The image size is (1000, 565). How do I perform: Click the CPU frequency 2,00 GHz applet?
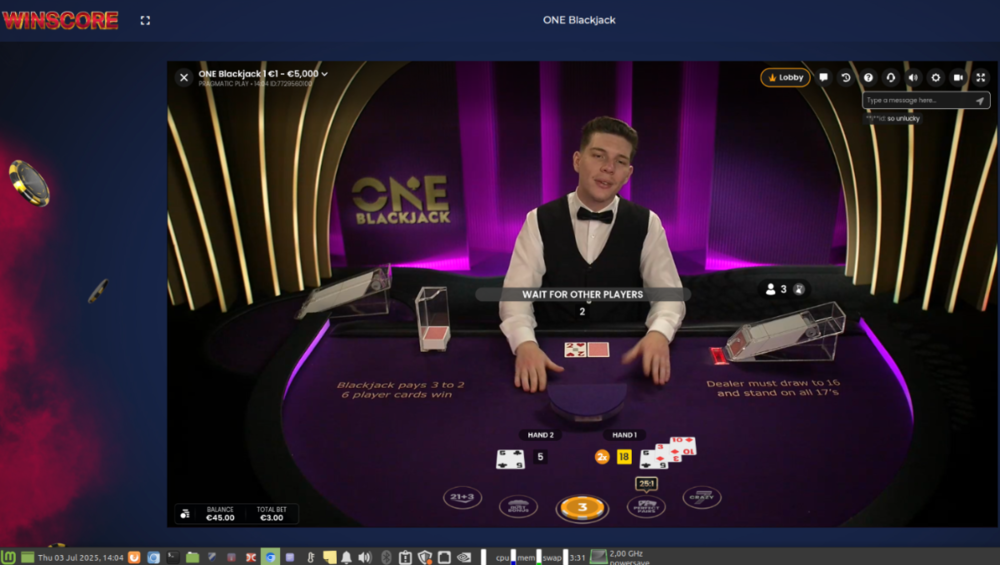[619, 557]
